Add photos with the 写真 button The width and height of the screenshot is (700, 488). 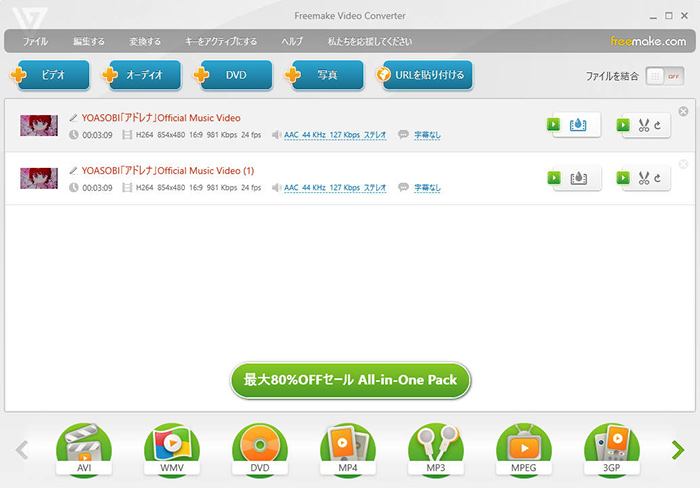[x=324, y=75]
